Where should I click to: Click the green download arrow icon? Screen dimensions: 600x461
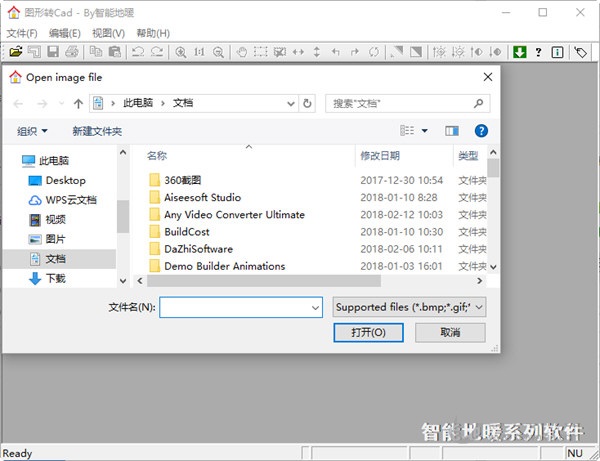(519, 52)
